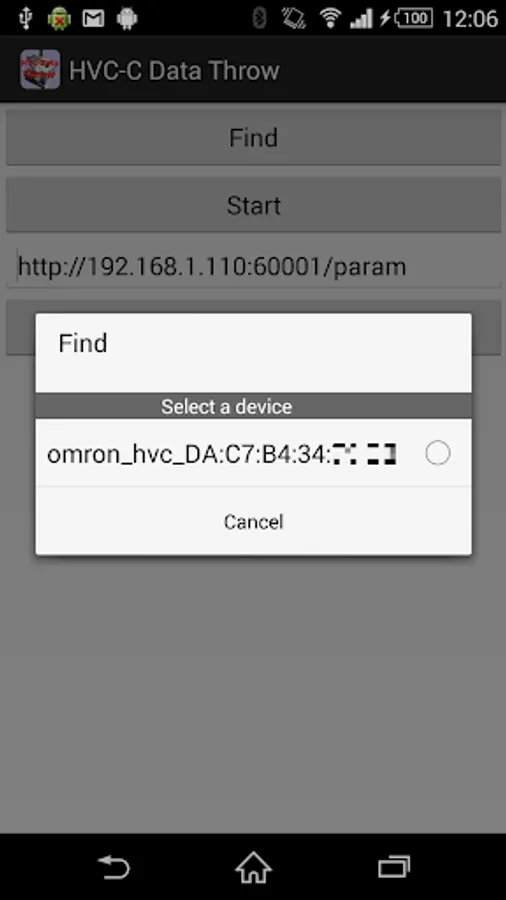Viewport: 506px width, 900px height.
Task: Tap the screen rotation status icon
Action: (294, 18)
